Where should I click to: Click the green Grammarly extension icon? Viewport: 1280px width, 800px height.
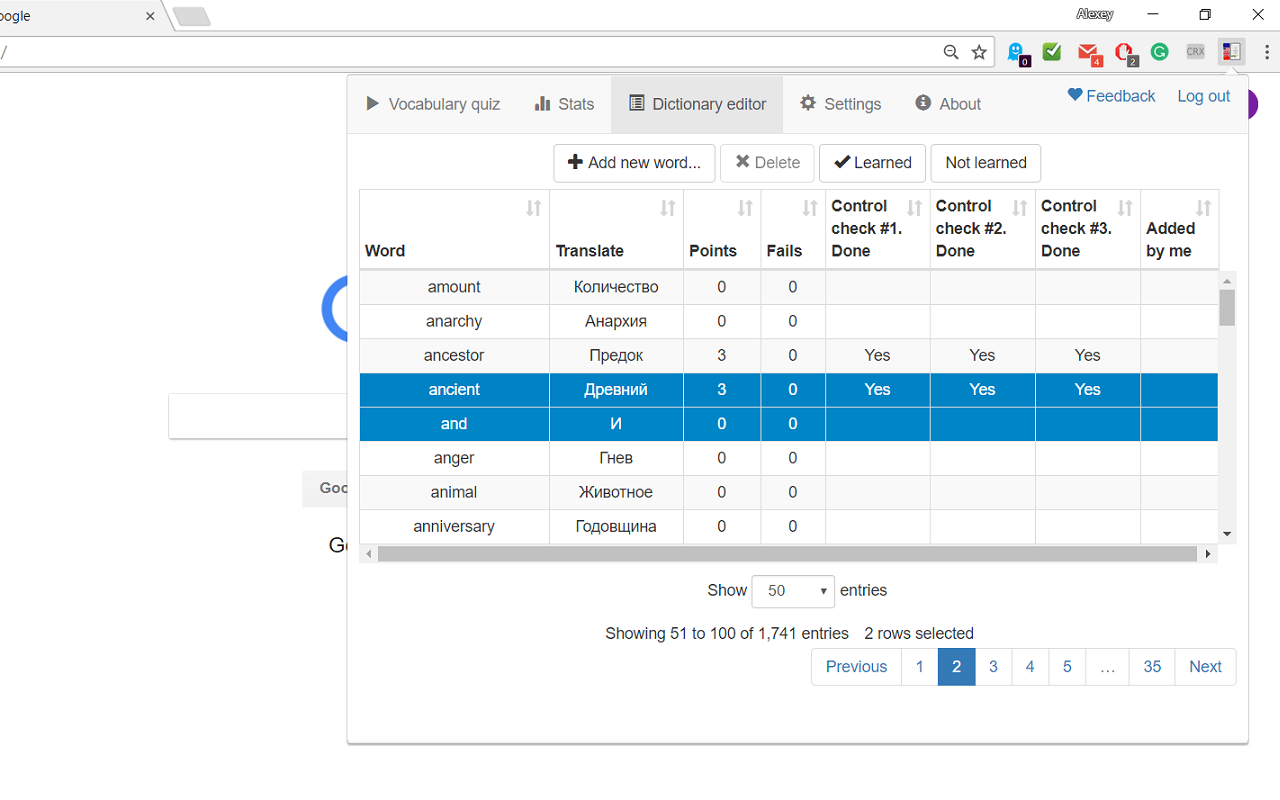click(1159, 52)
